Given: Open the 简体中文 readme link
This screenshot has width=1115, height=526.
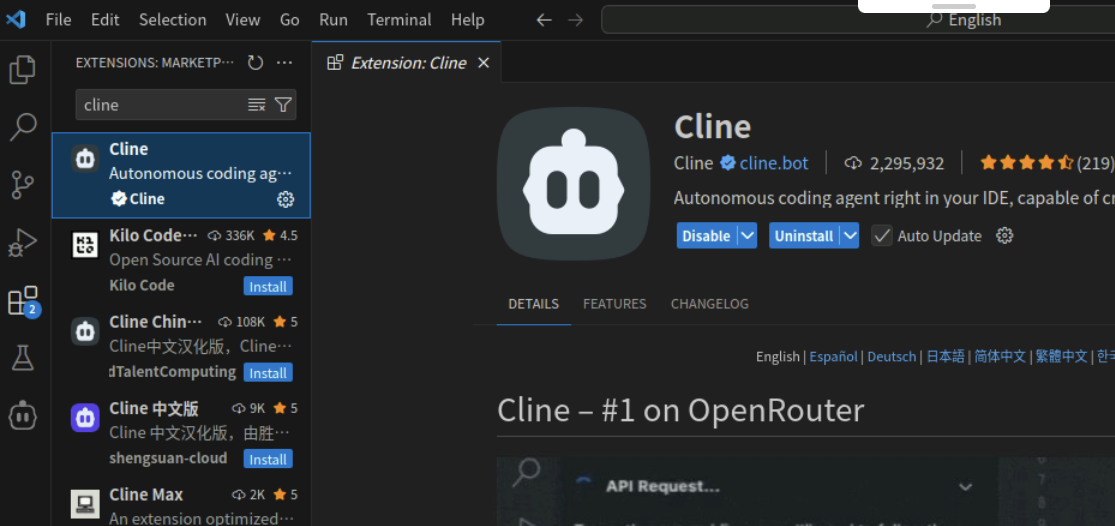Looking at the screenshot, I should [x=1000, y=356].
